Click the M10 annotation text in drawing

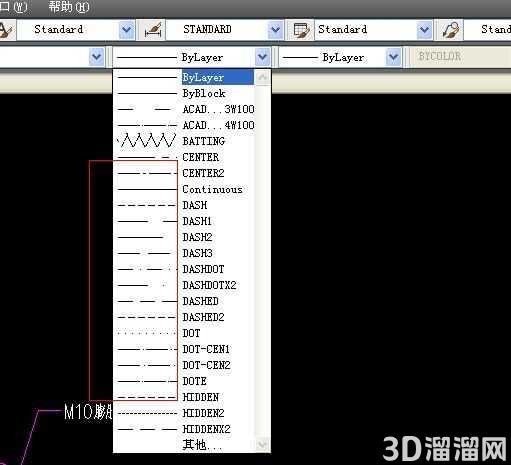pos(88,412)
